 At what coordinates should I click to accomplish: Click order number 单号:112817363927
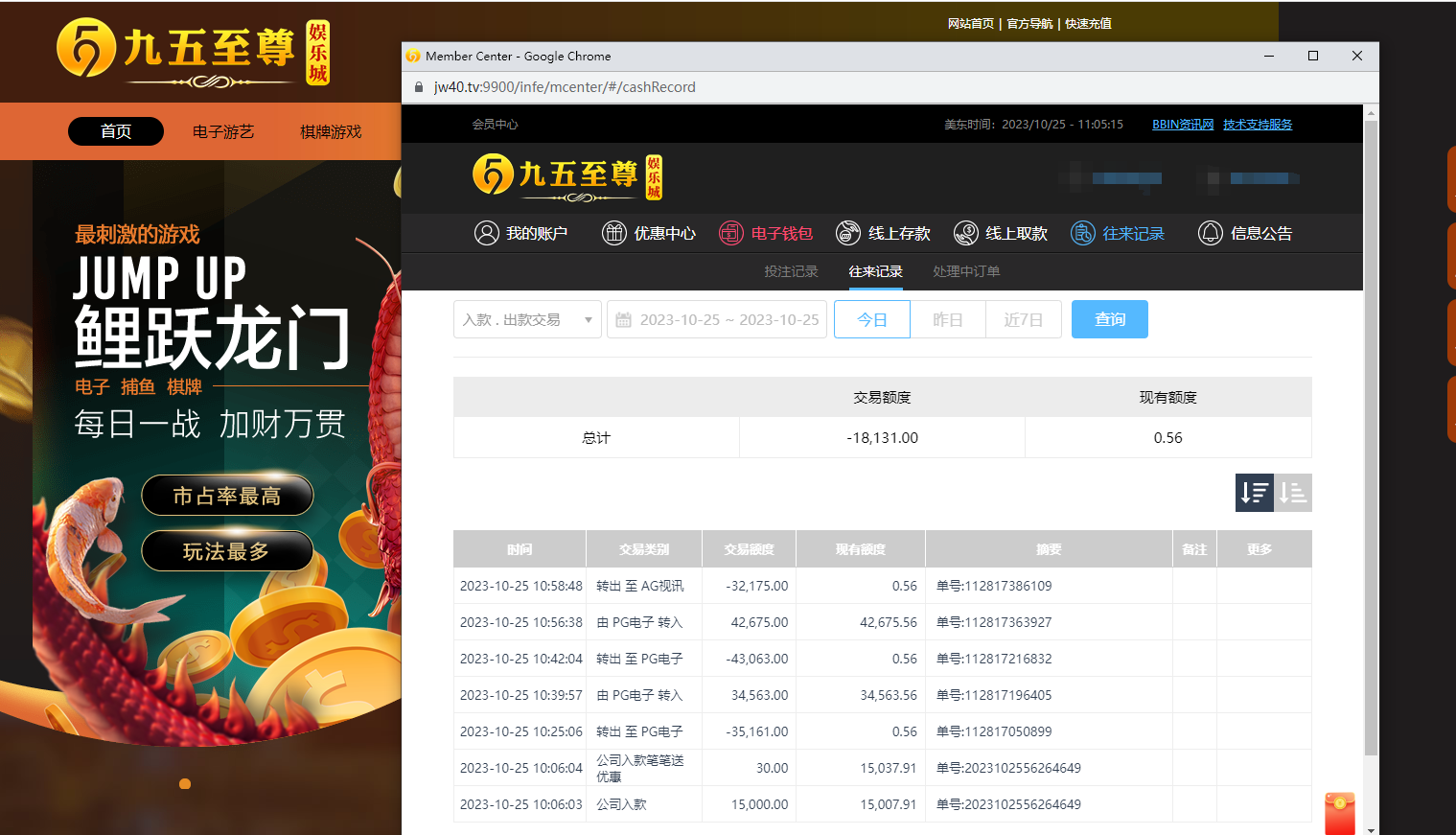pos(994,622)
